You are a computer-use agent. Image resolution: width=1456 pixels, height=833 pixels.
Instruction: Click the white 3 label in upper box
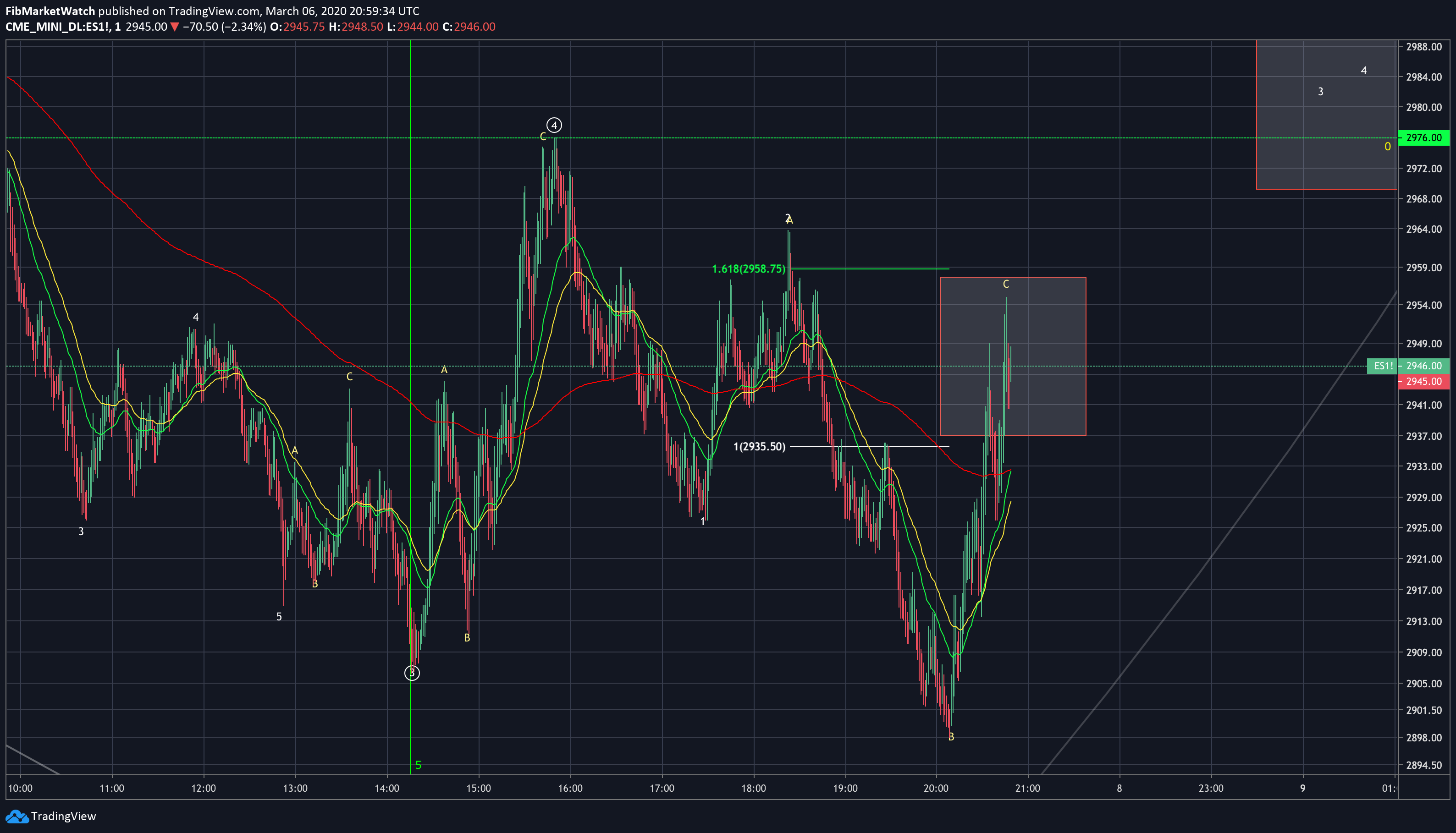1321,92
